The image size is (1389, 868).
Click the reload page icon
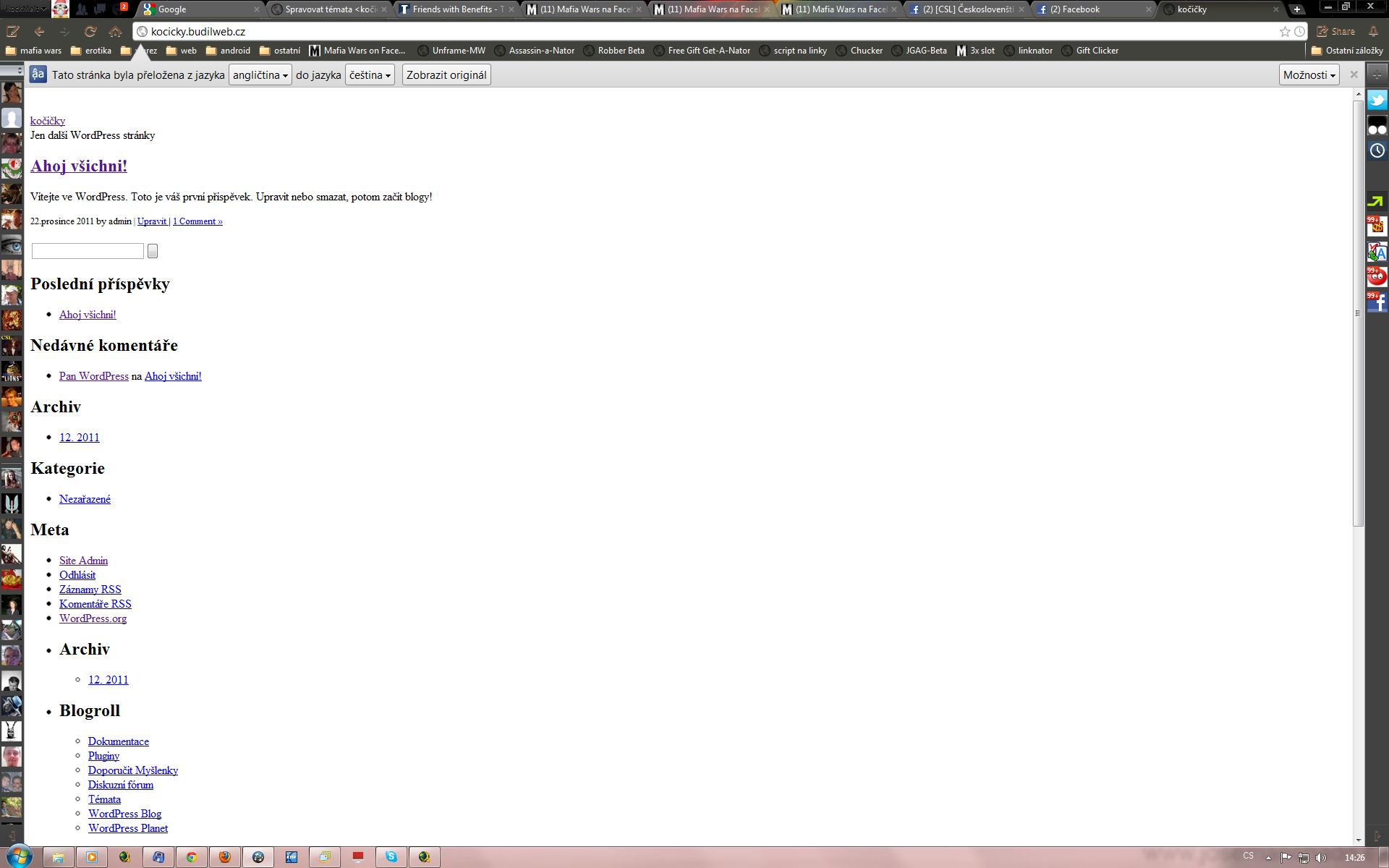pos(90,32)
